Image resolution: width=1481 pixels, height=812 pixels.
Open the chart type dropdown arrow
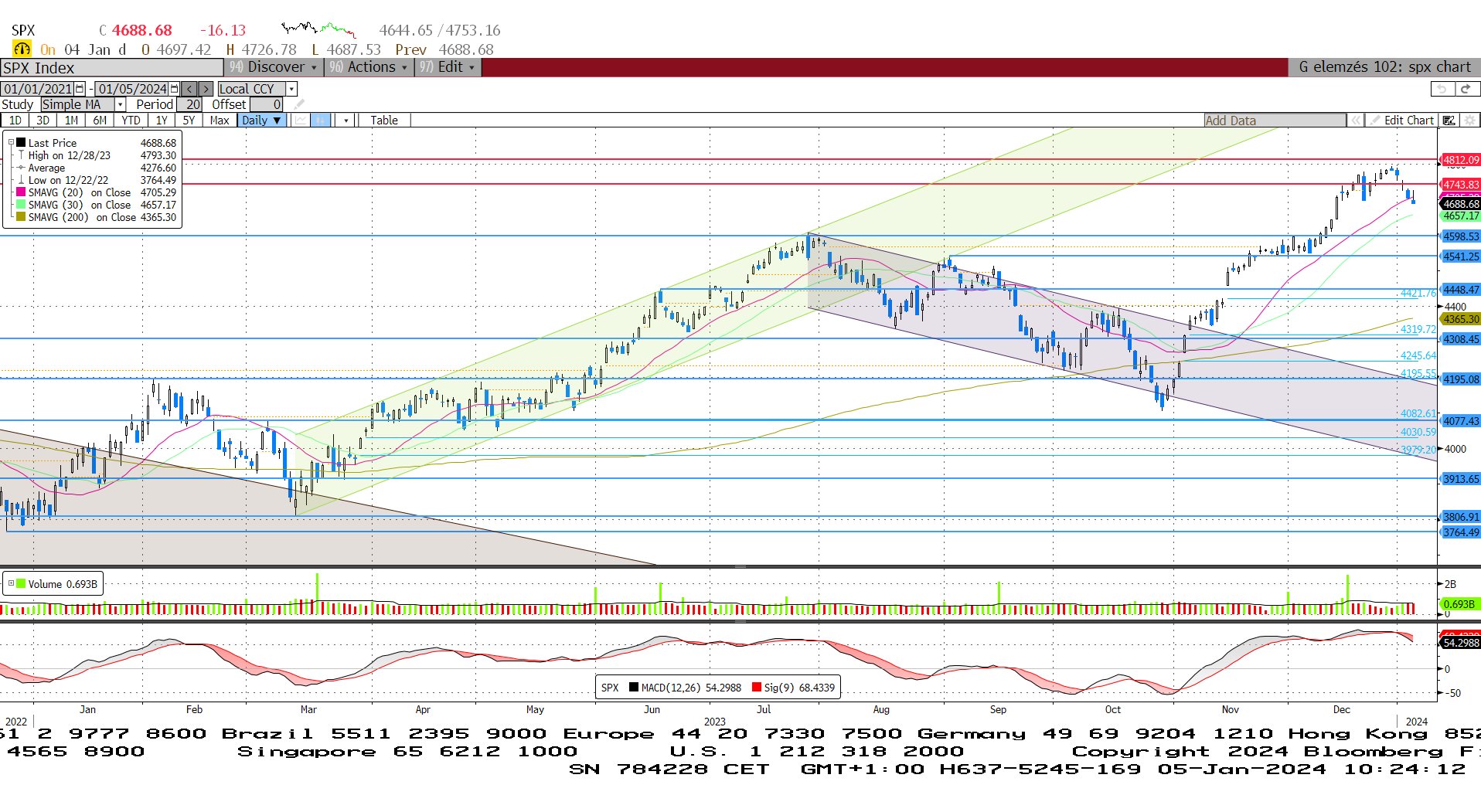click(x=346, y=120)
